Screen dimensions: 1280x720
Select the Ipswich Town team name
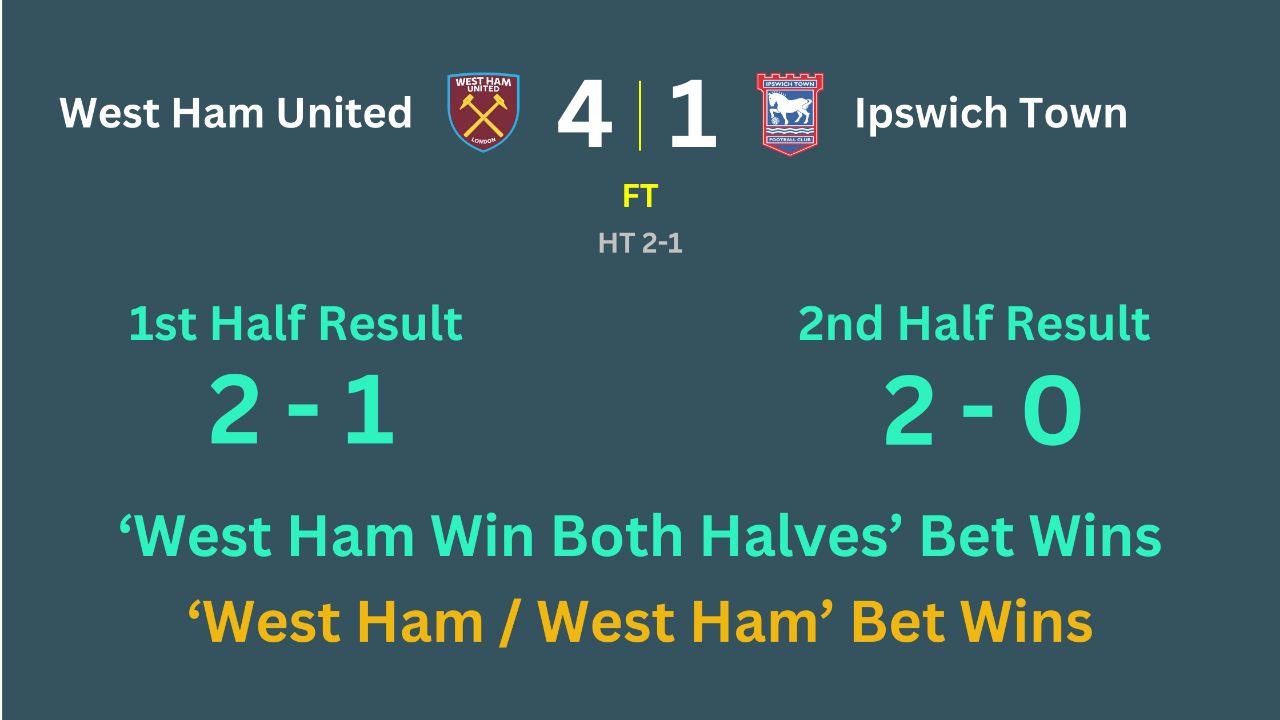click(991, 114)
